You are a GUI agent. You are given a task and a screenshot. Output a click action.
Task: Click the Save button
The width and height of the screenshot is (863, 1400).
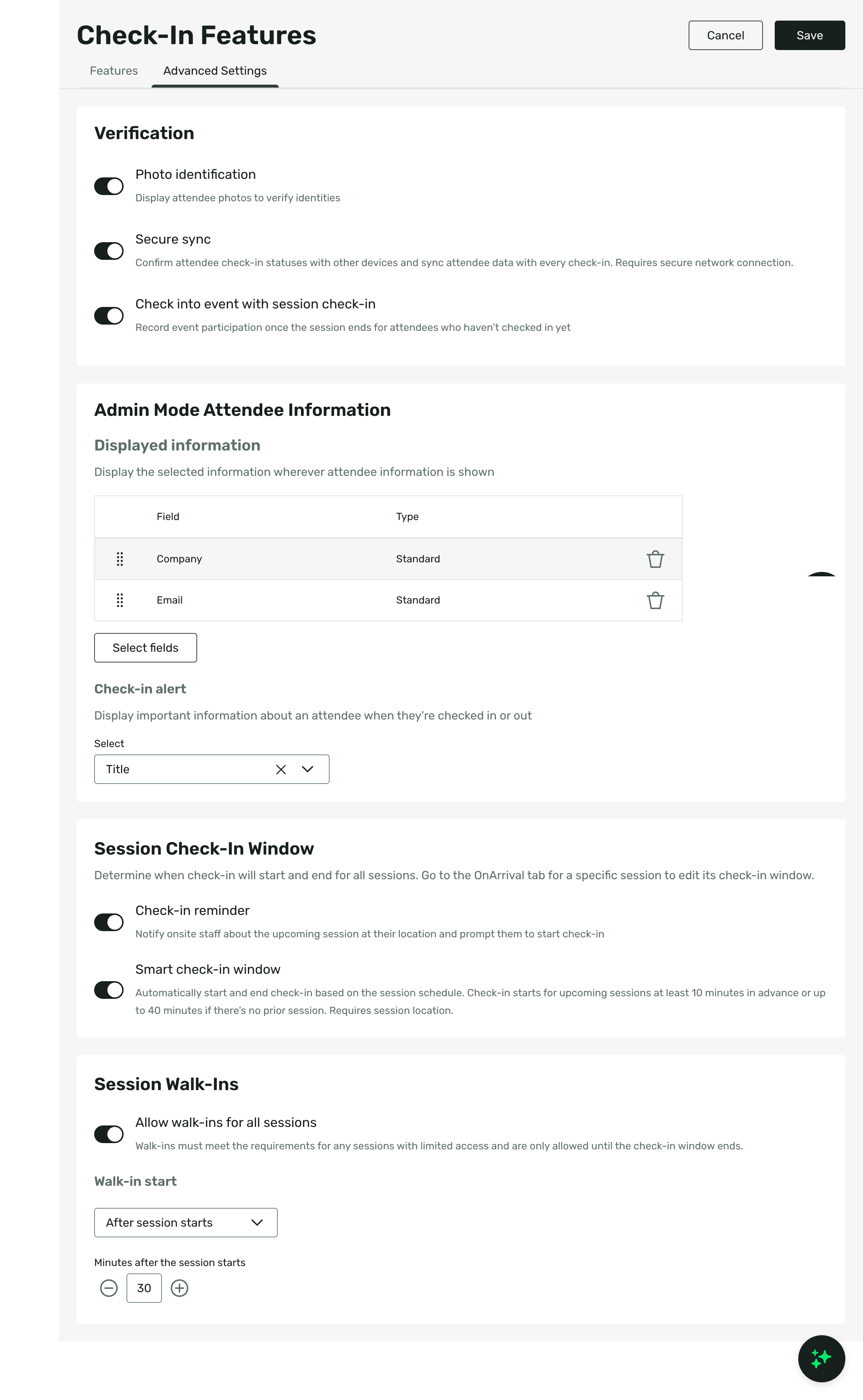tap(809, 35)
